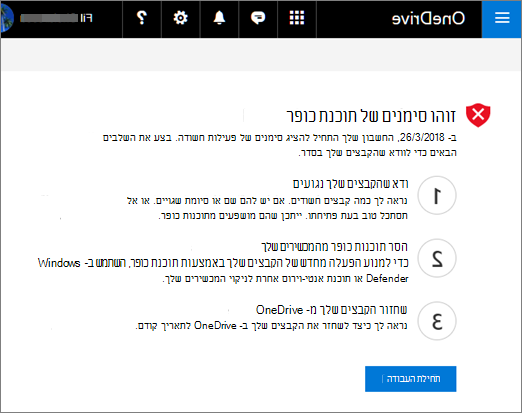Click the red shield warning icon

[x=478, y=115]
